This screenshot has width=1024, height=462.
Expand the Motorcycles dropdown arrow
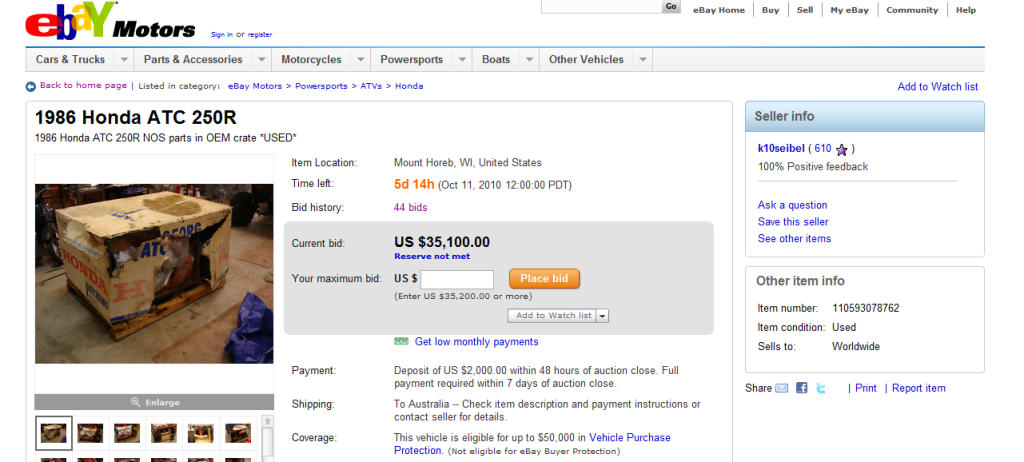[357, 60]
